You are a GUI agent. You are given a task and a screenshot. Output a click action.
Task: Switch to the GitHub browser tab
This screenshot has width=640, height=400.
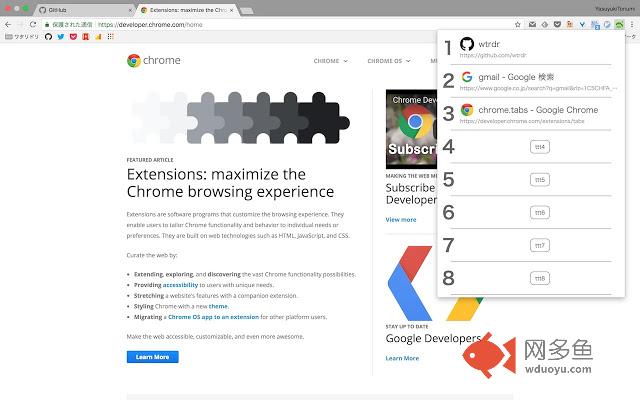[85, 10]
